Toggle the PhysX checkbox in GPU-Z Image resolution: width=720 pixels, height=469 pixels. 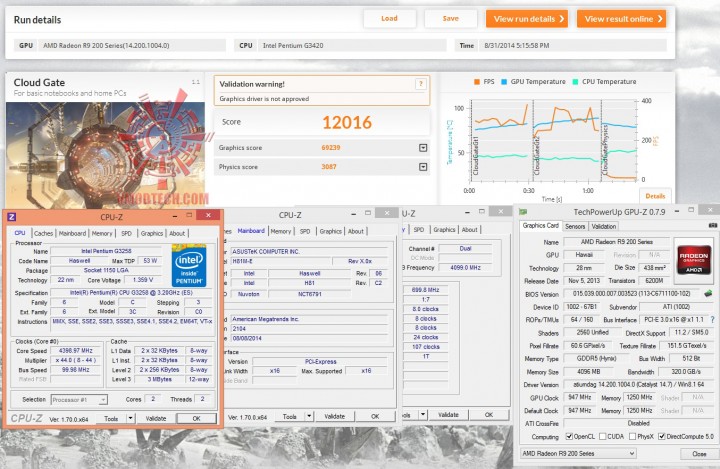tap(632, 436)
